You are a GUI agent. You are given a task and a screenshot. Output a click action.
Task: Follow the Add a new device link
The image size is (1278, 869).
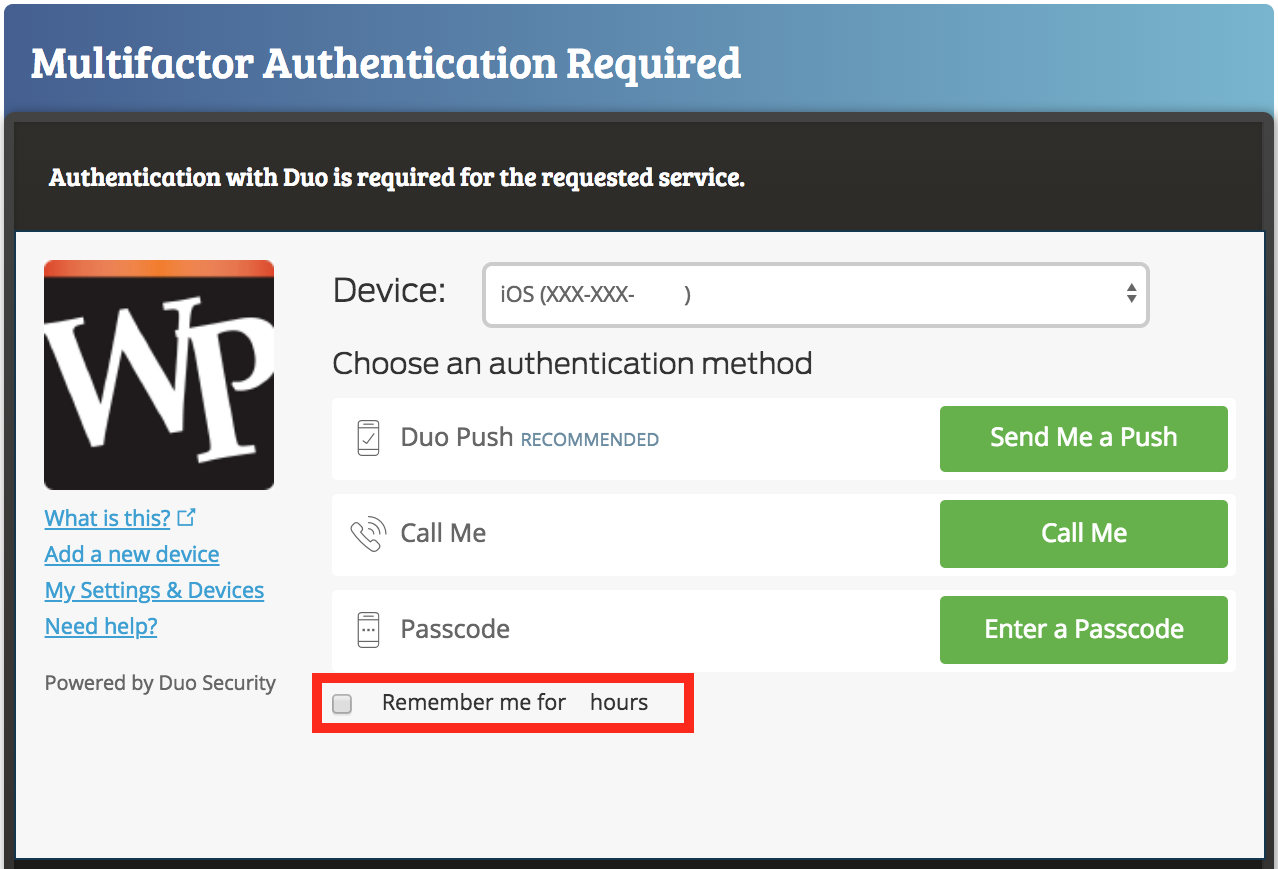(132, 554)
